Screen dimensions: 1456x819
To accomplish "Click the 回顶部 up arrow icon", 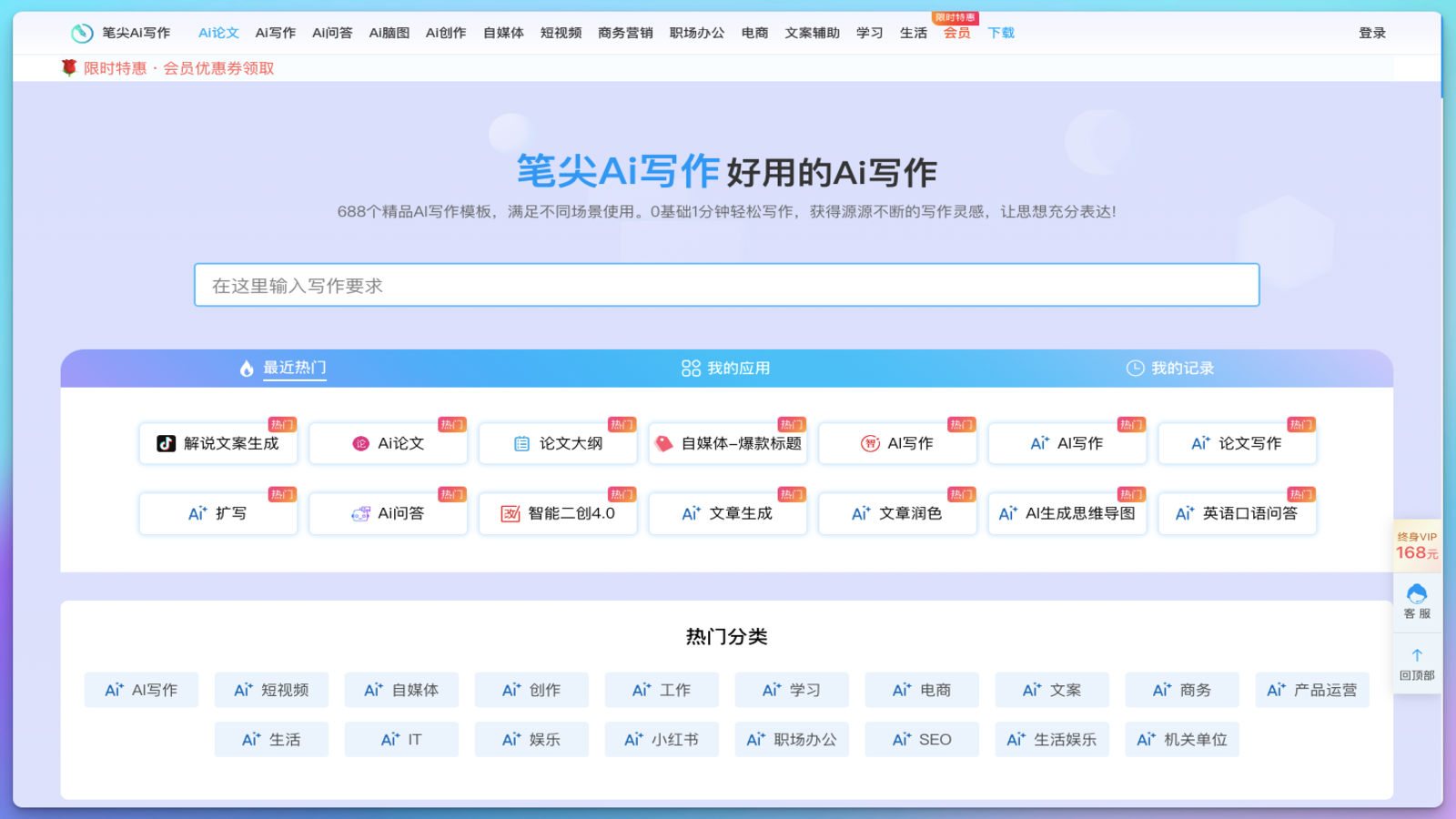I will tap(1417, 655).
